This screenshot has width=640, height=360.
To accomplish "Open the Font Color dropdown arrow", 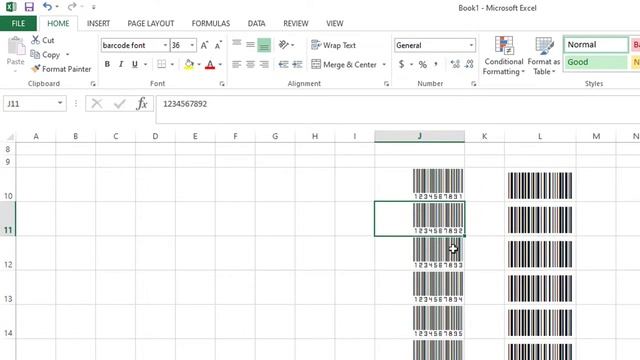I will click(220, 64).
